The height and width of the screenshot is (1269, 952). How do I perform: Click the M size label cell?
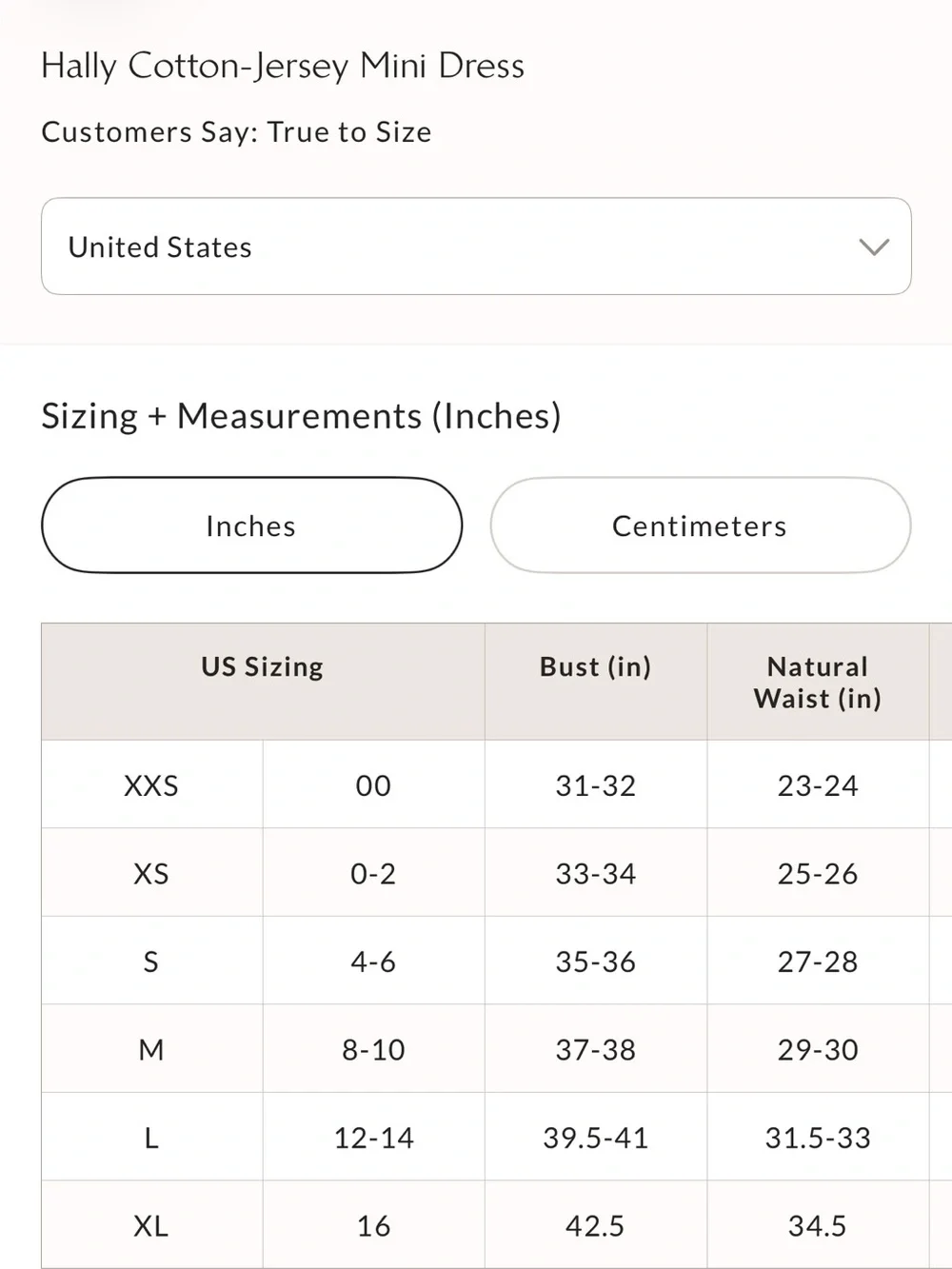click(151, 1049)
